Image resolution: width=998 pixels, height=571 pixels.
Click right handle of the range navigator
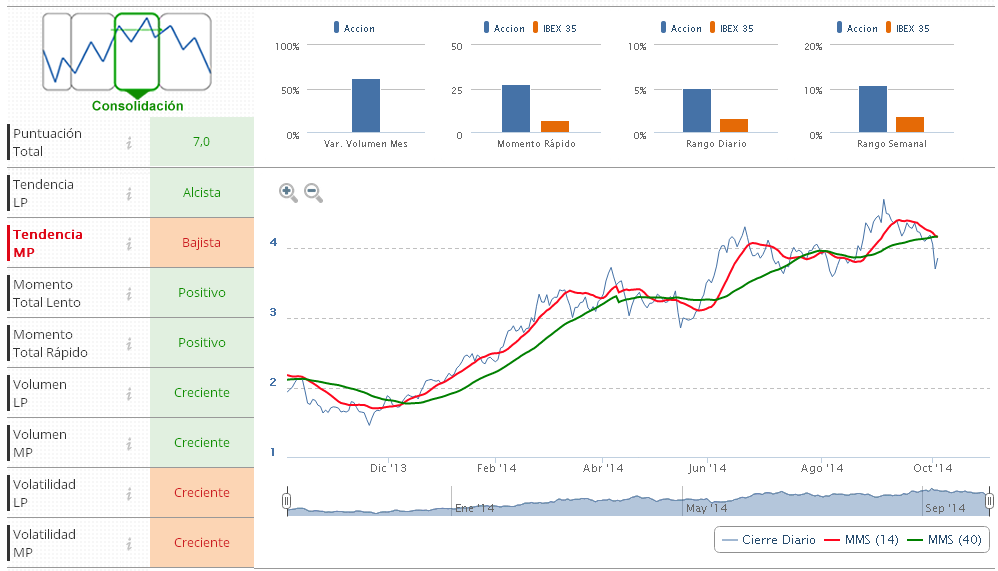[x=989, y=500]
